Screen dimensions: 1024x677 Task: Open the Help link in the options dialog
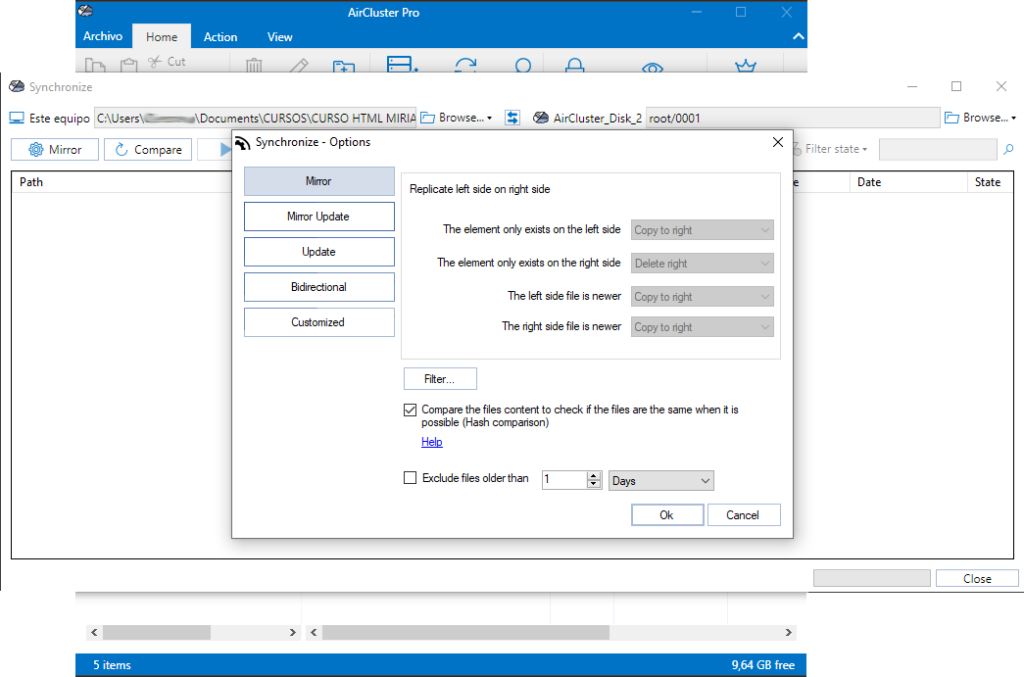[431, 441]
